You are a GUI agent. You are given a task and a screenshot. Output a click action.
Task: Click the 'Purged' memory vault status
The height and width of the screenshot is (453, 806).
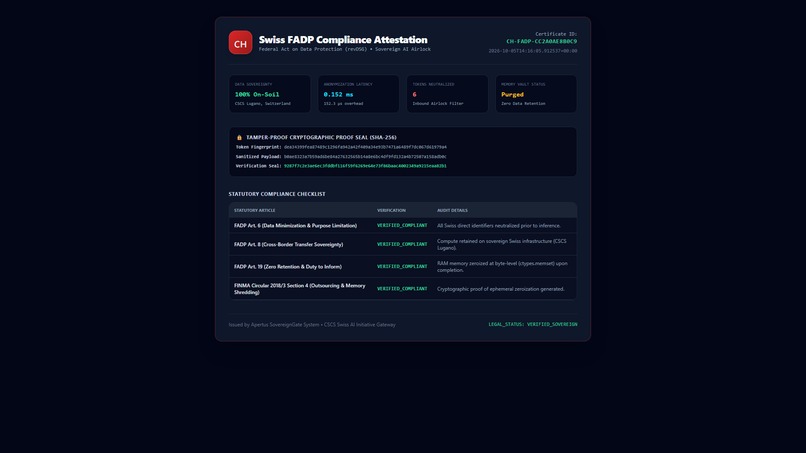click(x=512, y=94)
